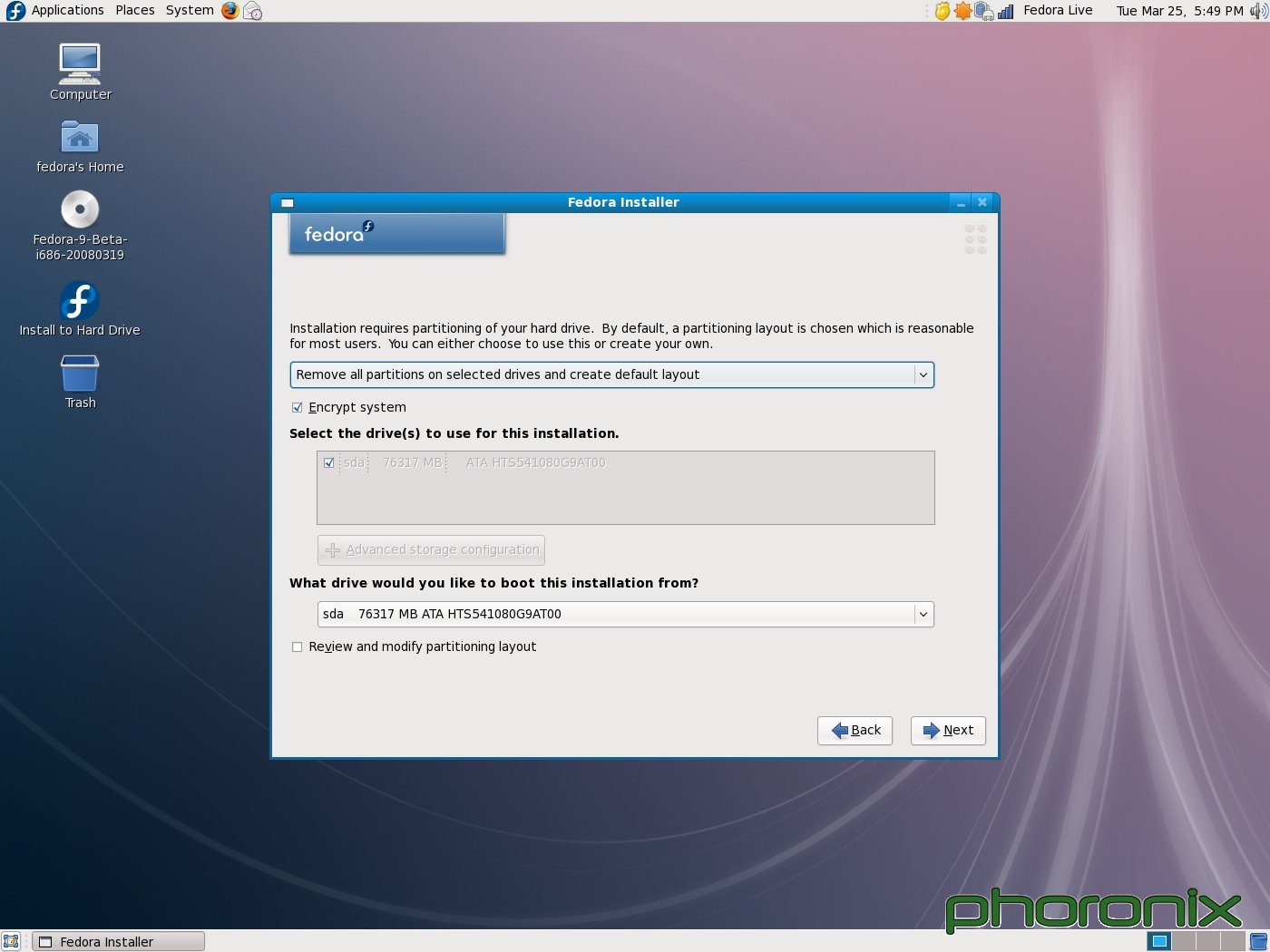This screenshot has height=952, width=1270.
Task: Open the Computer icon on desktop
Action: [79, 63]
